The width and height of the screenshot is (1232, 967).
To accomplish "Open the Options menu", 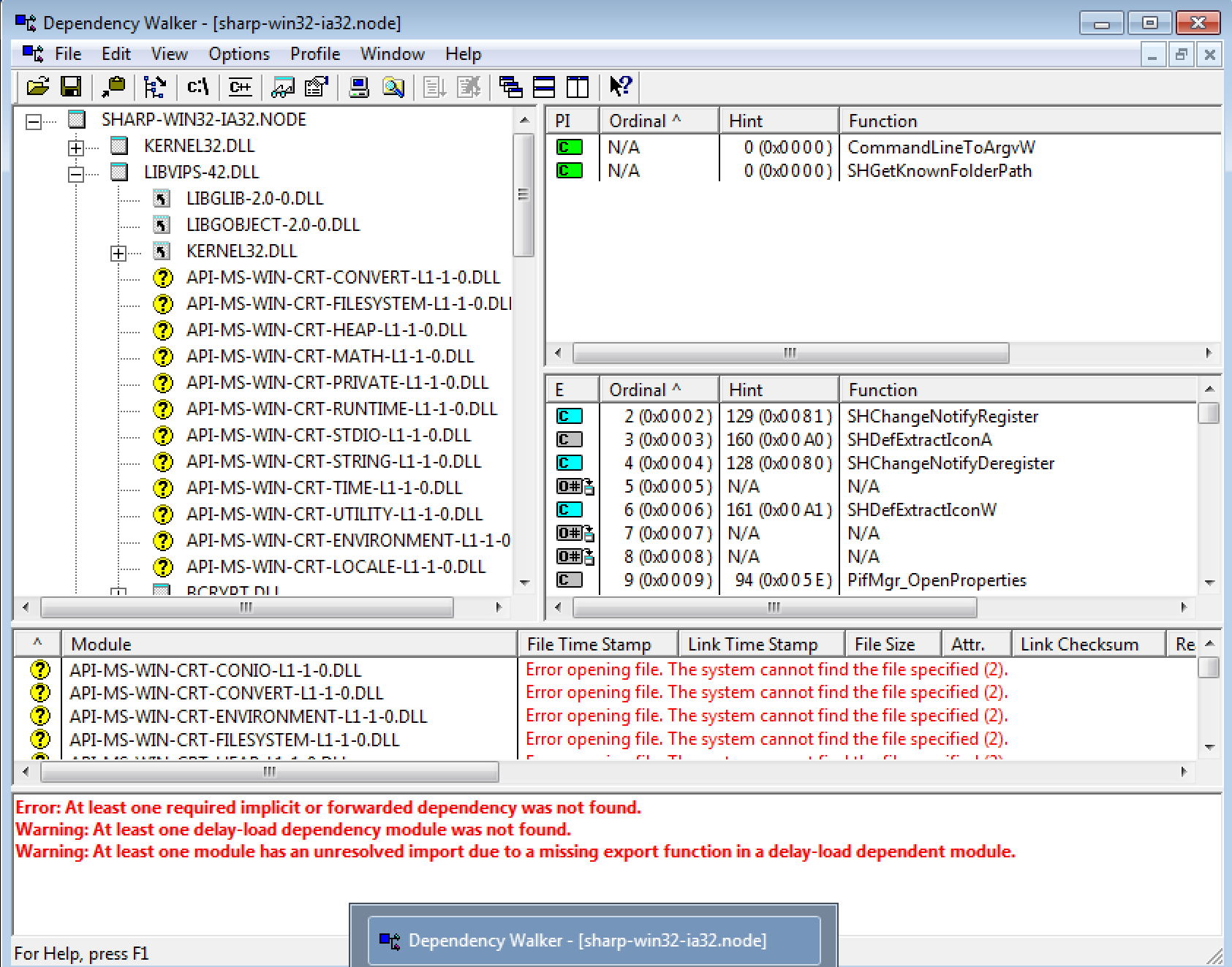I will (238, 53).
